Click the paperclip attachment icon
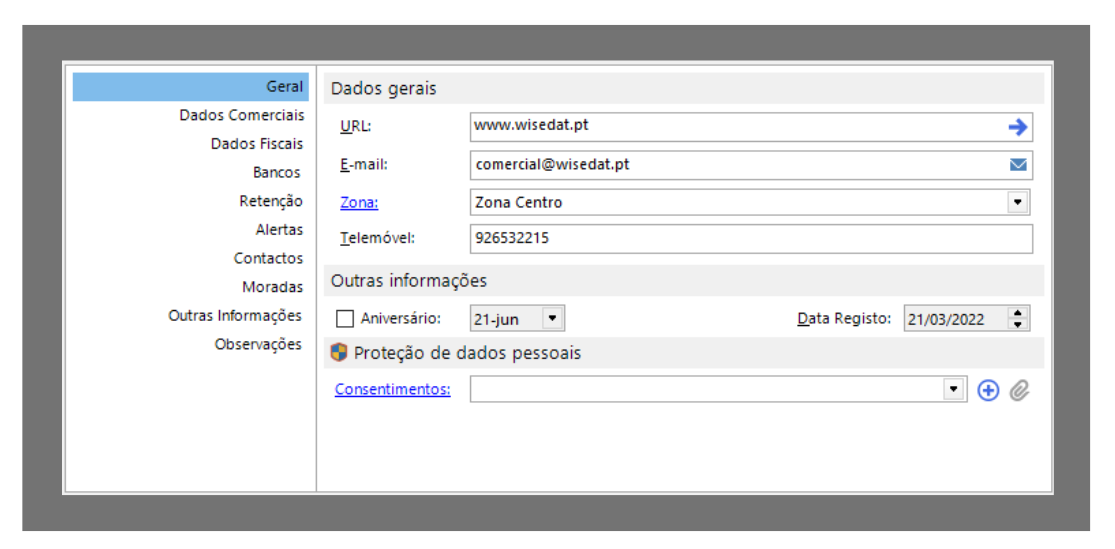Viewport: 1115px width, 549px height. 1019,391
